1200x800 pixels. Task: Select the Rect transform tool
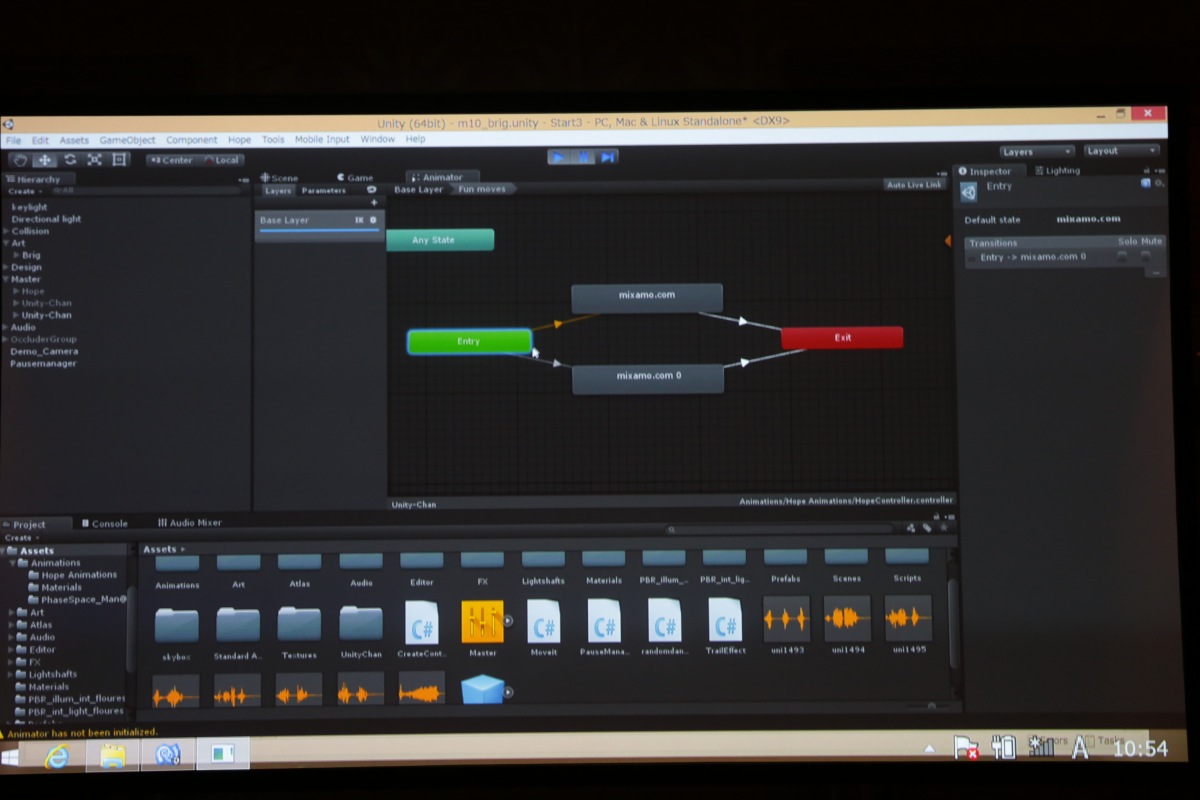coord(119,160)
